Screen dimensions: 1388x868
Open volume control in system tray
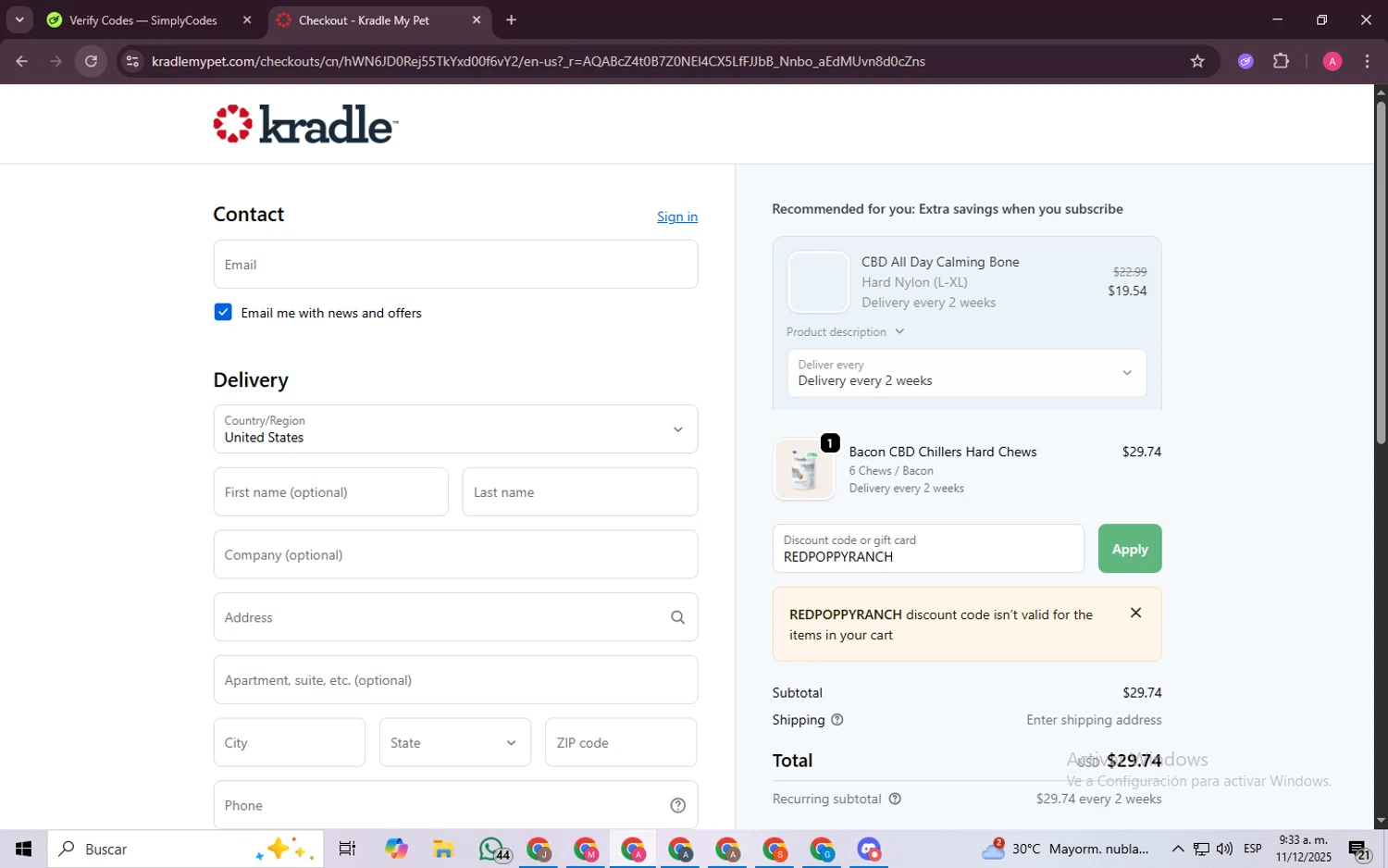[1224, 849]
